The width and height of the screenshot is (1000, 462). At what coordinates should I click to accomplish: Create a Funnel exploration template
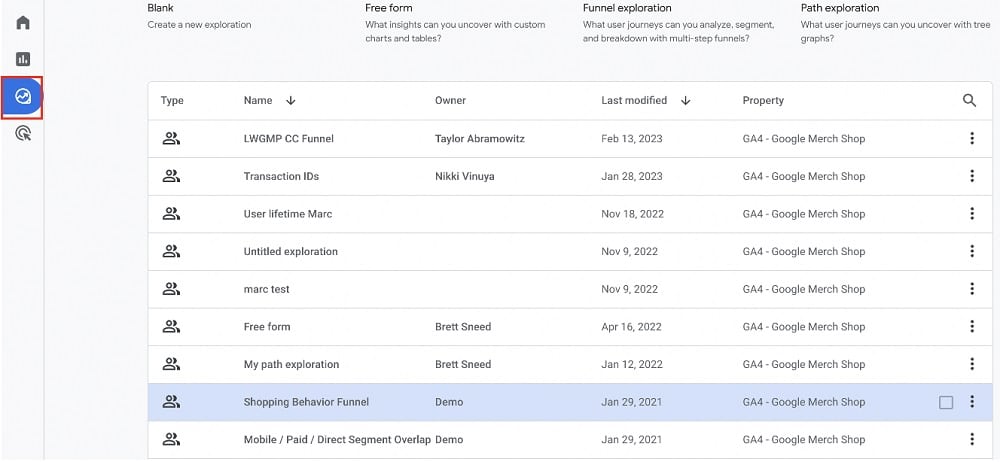[627, 8]
